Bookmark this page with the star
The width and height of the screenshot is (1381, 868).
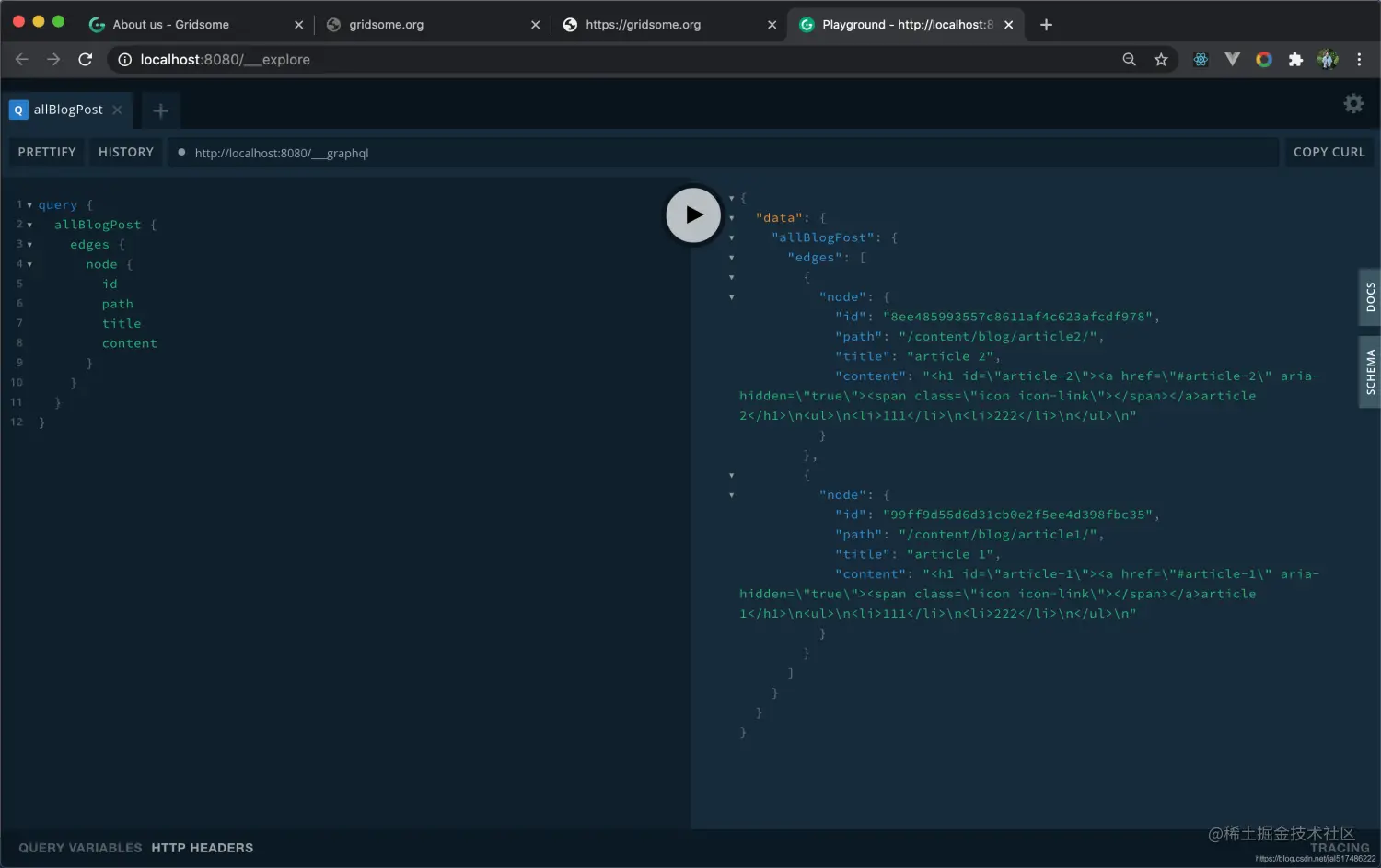pyautogui.click(x=1161, y=60)
